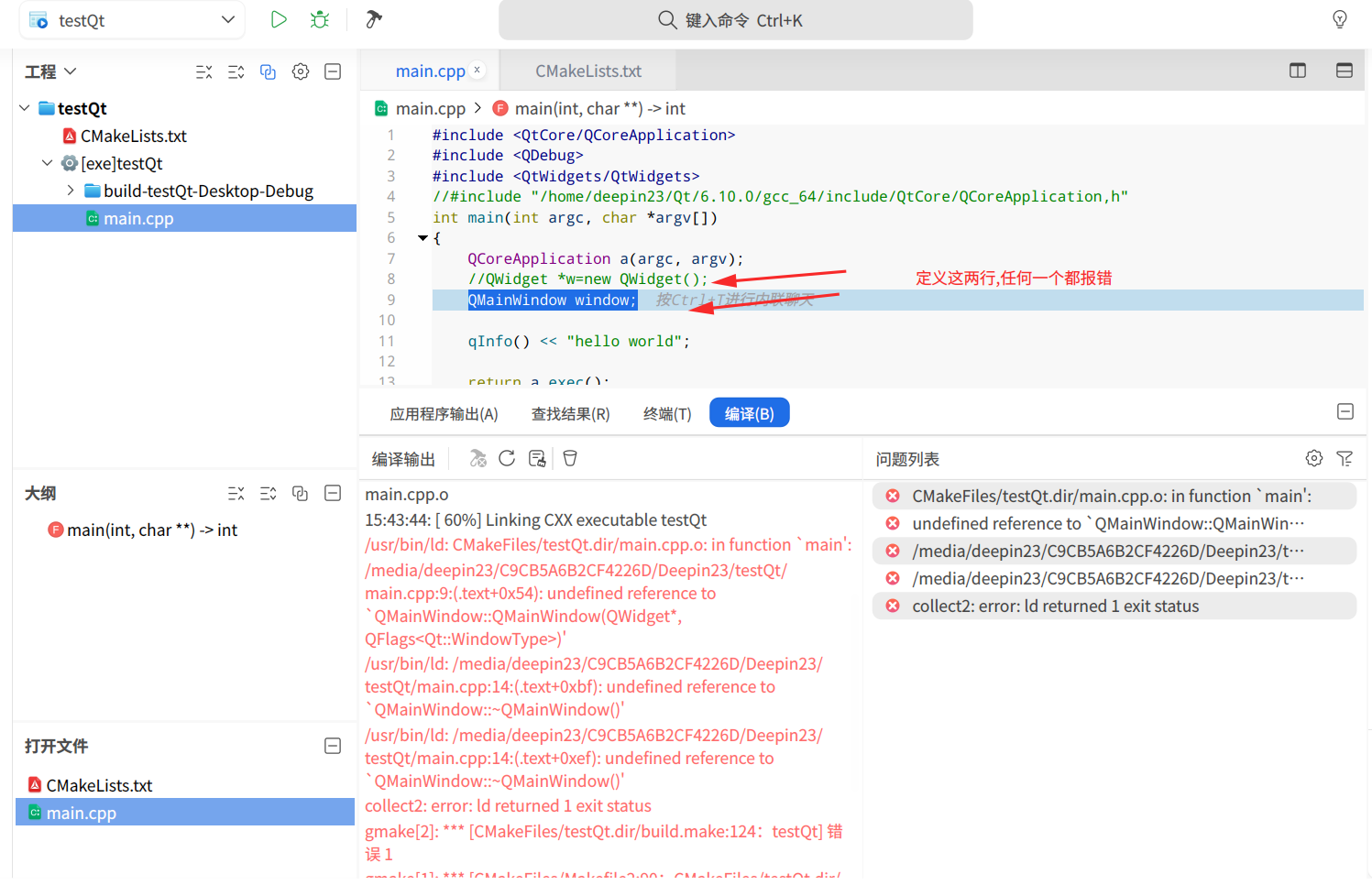
Task: Collapse all items in the 大纲 panel
Action: click(x=236, y=494)
